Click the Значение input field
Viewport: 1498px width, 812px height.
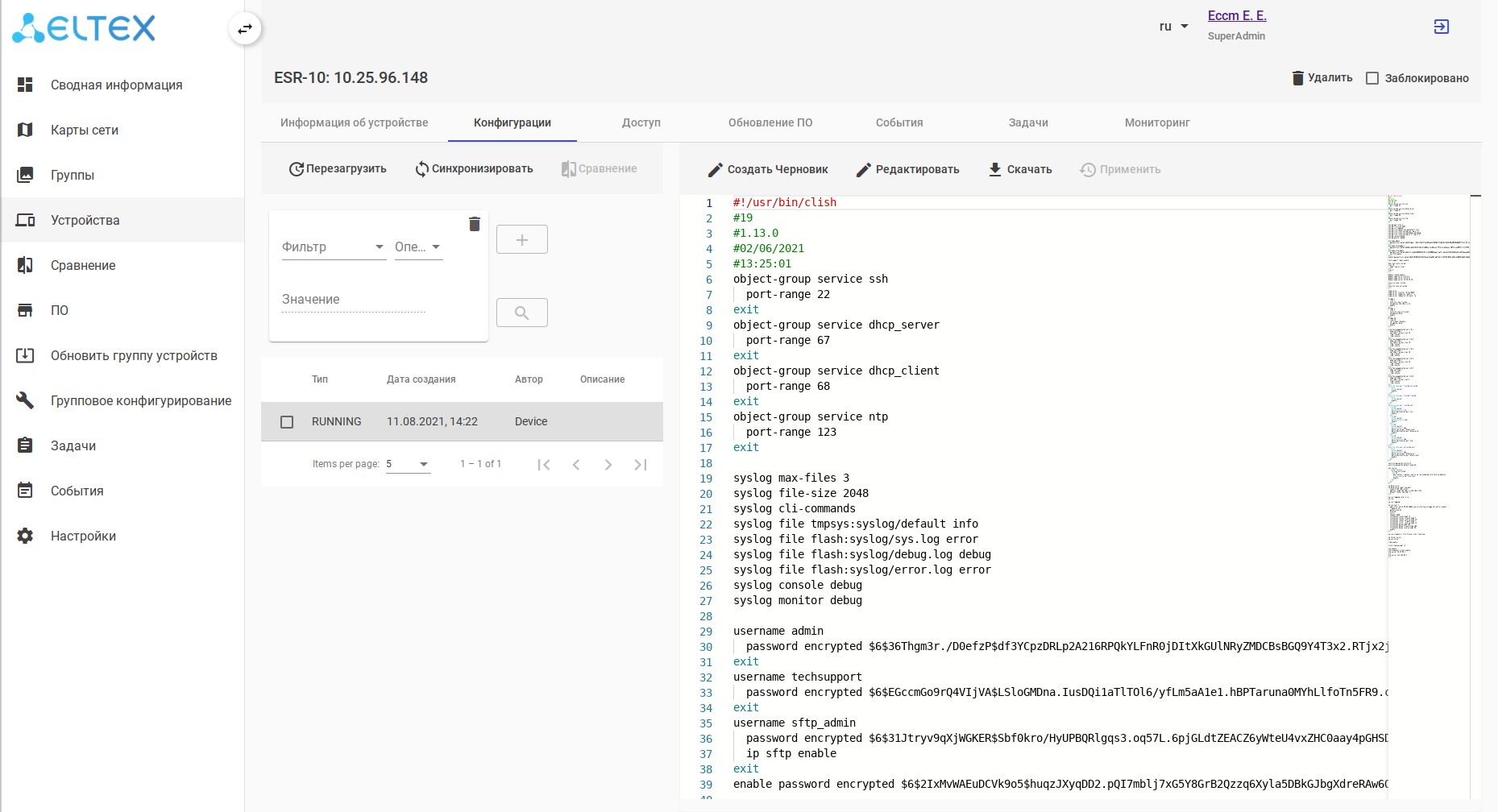pos(353,300)
